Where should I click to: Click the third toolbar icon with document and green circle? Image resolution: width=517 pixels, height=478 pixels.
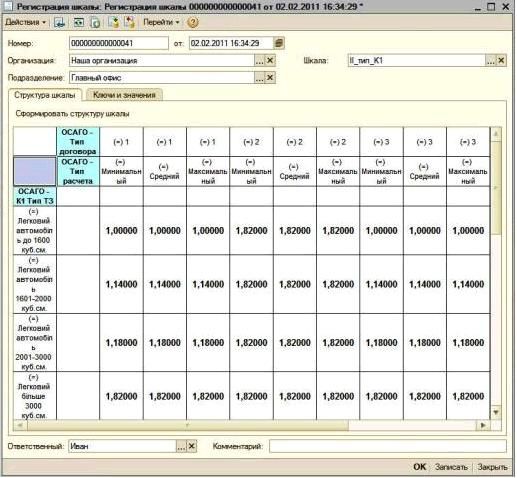(96, 22)
